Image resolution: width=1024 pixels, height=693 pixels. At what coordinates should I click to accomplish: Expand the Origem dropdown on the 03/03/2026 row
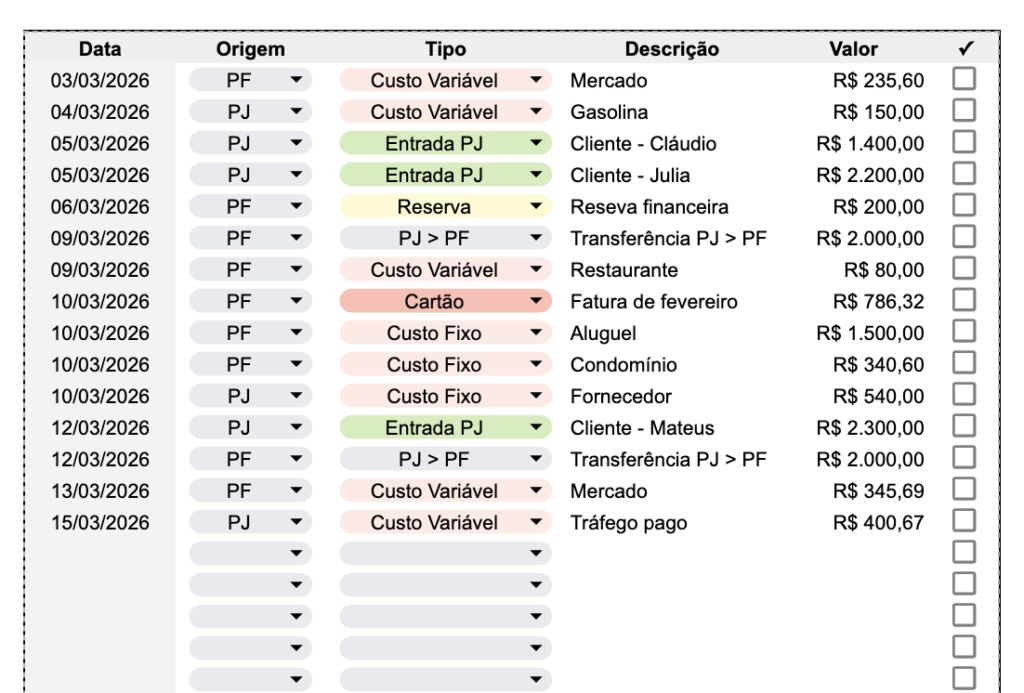295,81
